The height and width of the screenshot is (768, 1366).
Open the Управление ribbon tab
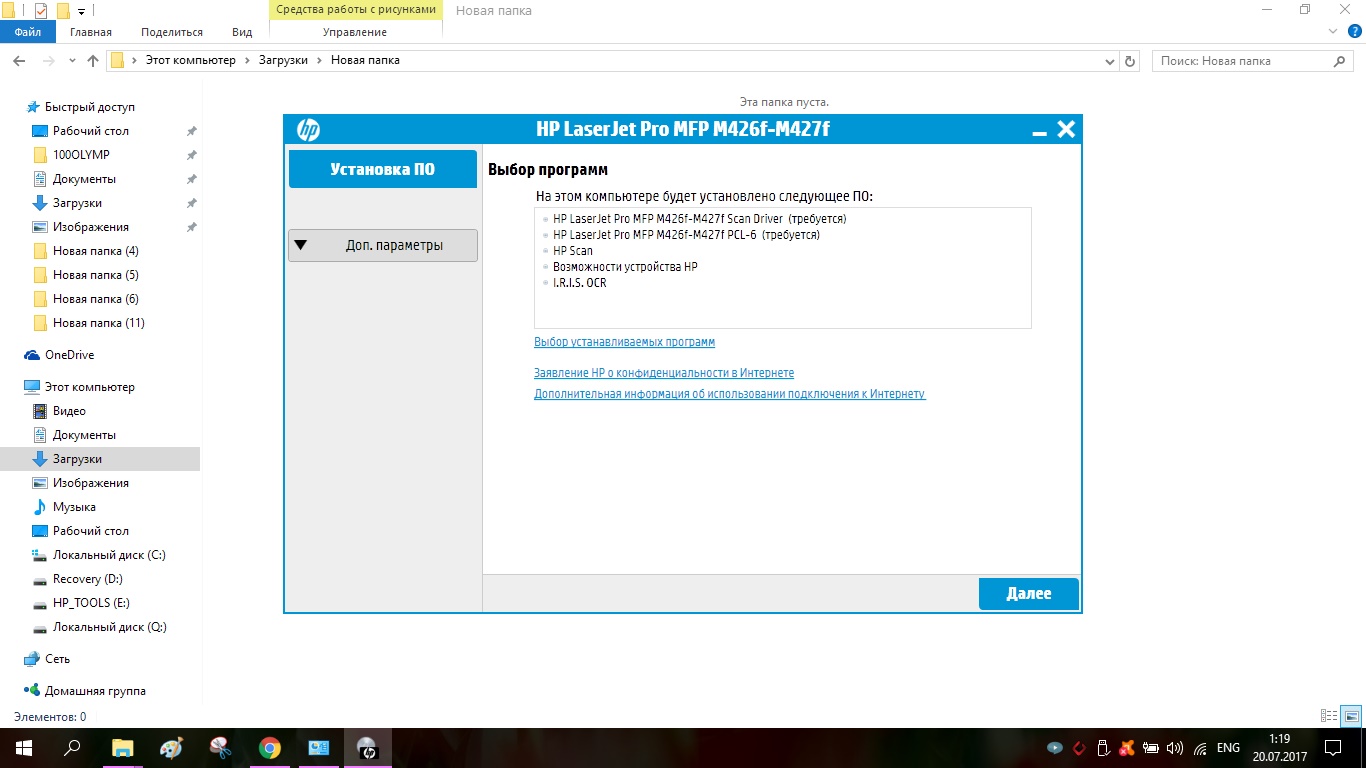(355, 32)
